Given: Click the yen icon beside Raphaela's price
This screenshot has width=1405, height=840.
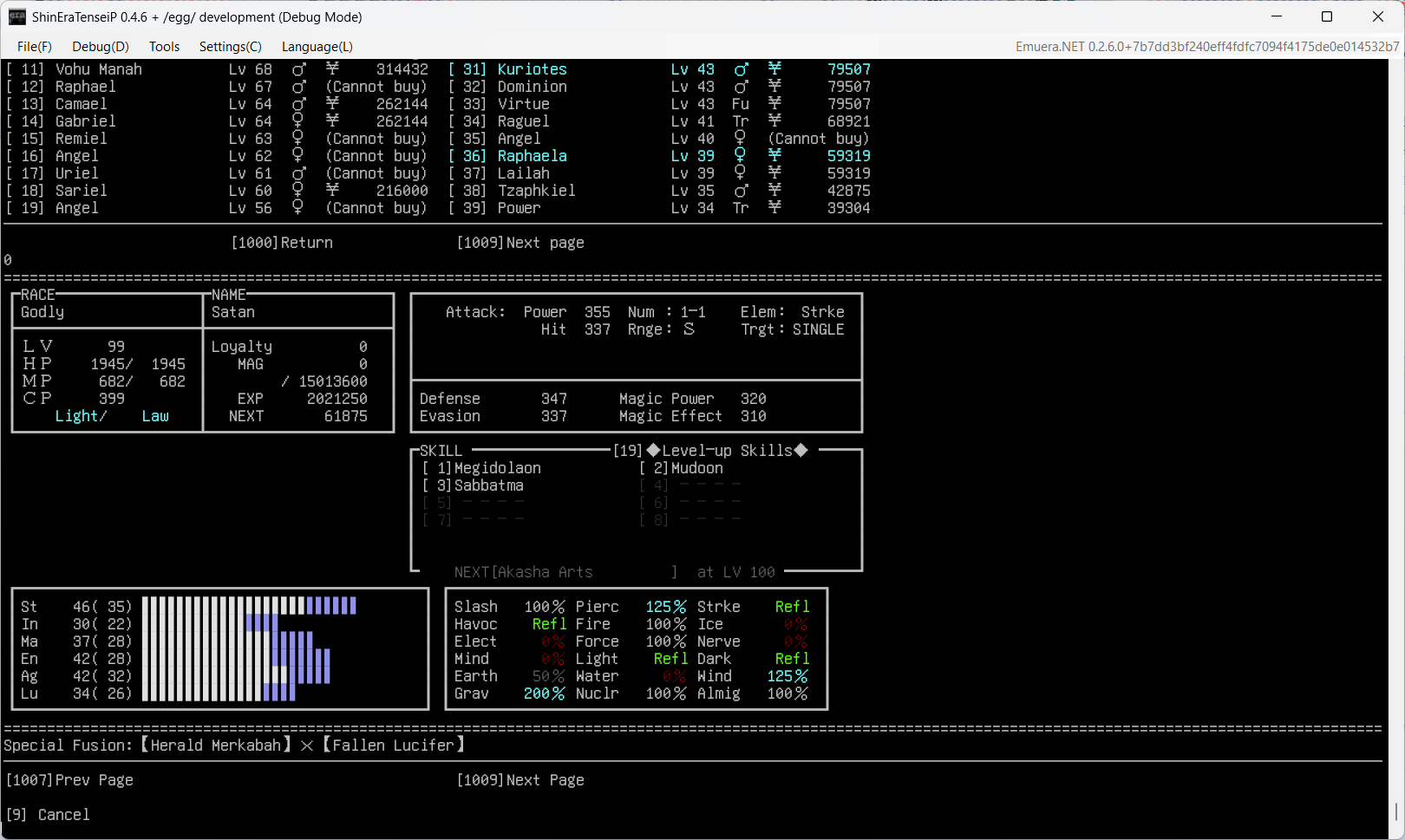Looking at the screenshot, I should 774,156.
